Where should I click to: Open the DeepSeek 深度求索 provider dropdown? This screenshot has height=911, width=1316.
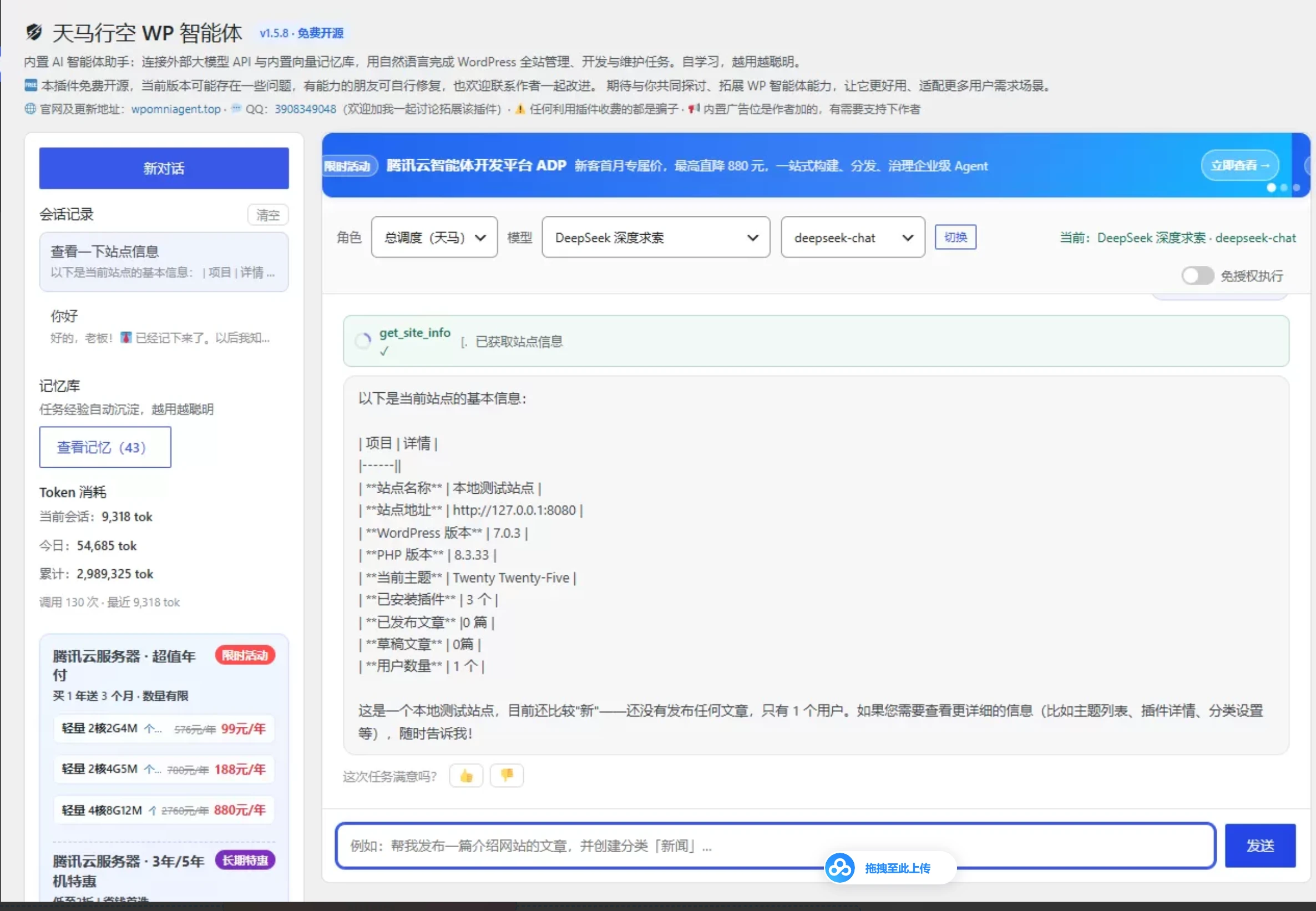pyautogui.click(x=656, y=237)
